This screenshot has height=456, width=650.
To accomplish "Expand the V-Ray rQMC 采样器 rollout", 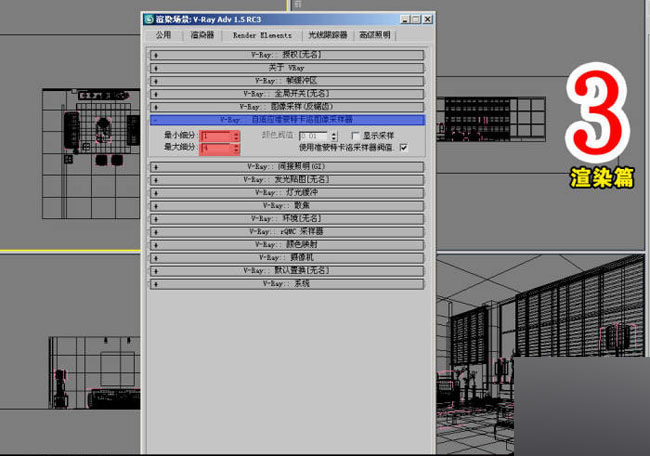I will click(x=287, y=232).
